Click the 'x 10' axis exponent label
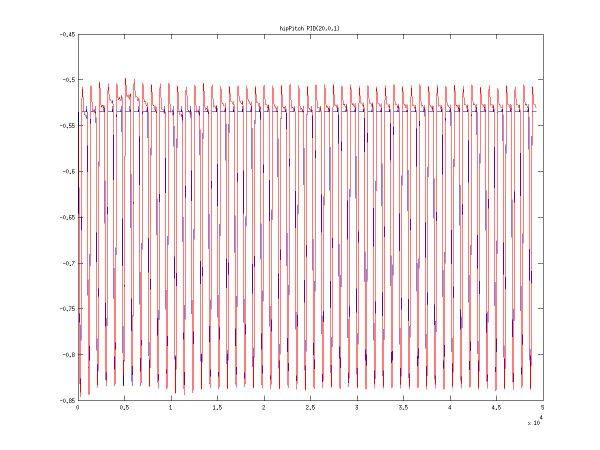The image size is (600, 450). click(535, 421)
